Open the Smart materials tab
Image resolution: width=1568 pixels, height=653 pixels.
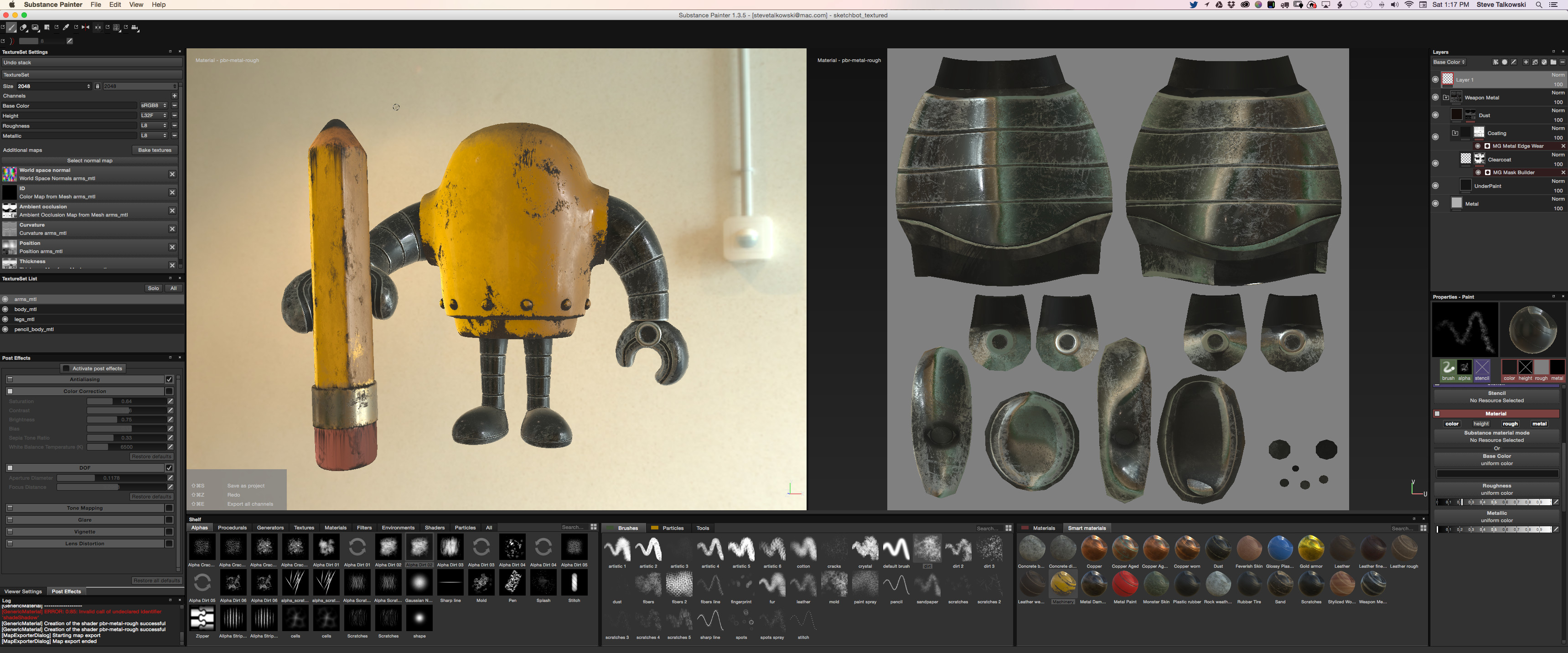coord(1087,528)
